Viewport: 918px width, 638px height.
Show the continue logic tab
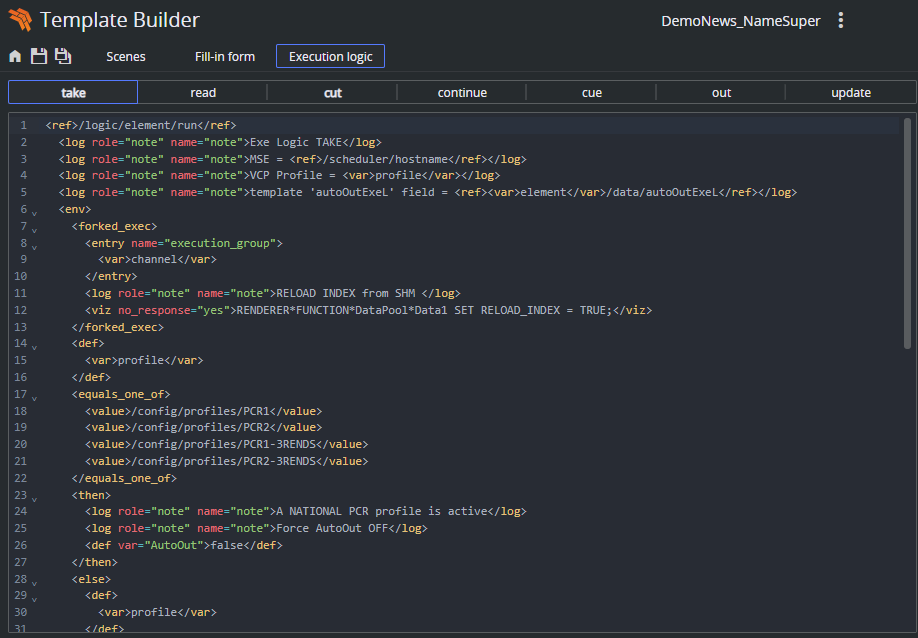click(462, 93)
